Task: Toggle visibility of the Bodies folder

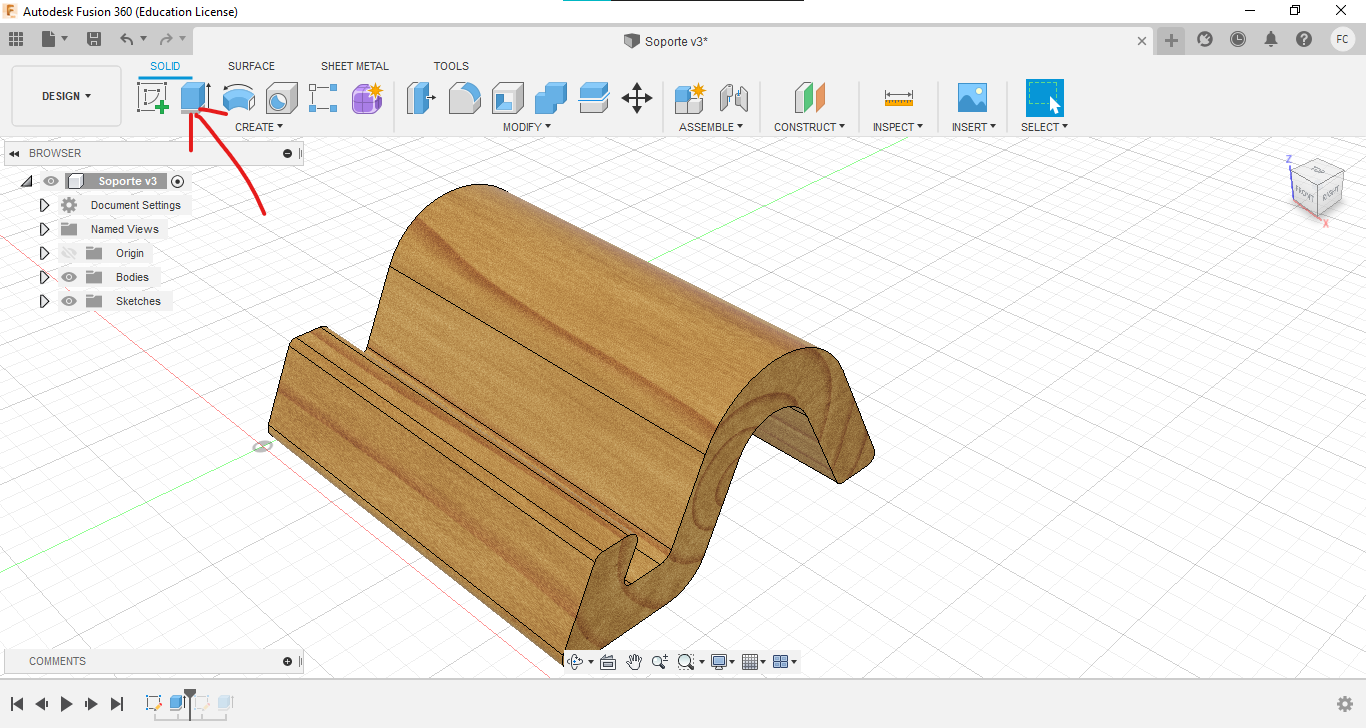Action: [69, 277]
